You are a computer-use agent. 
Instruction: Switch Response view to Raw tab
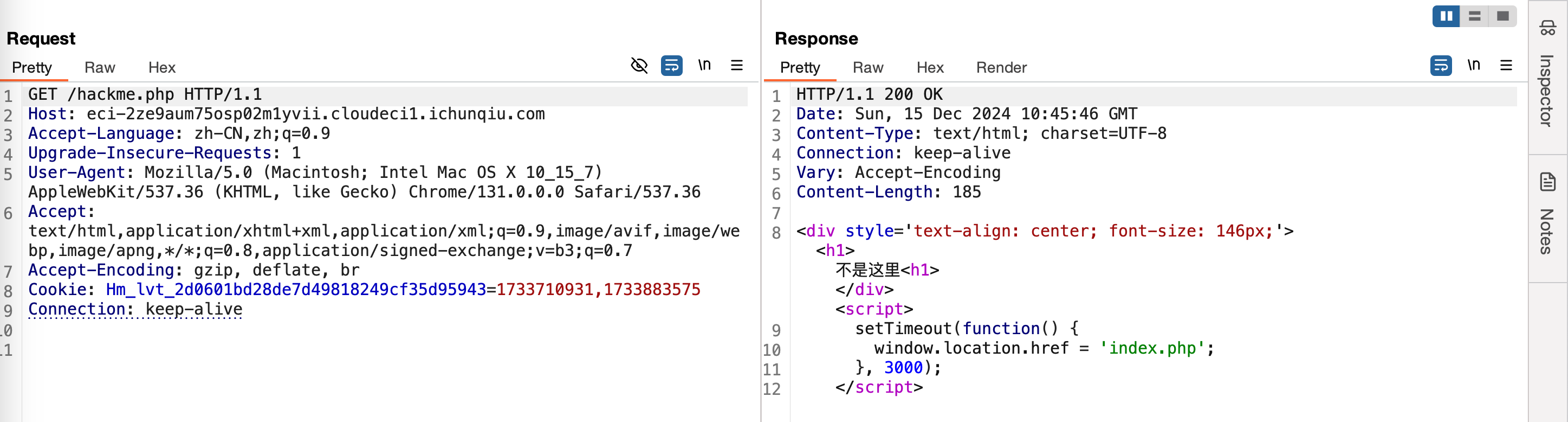(868, 68)
